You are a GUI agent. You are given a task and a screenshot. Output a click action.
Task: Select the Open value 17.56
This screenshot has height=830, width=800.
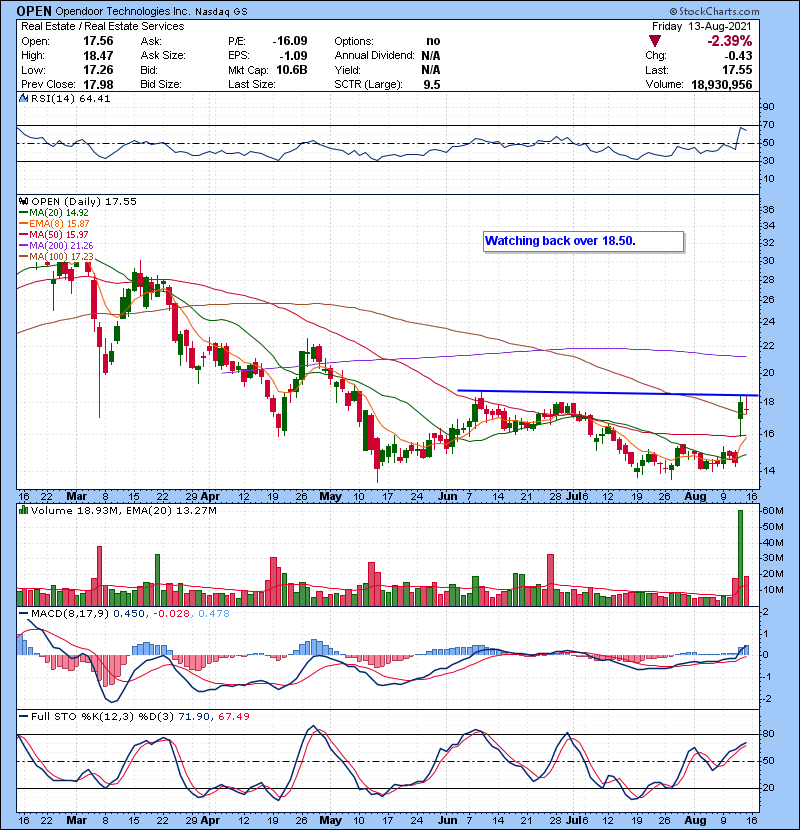pos(98,41)
